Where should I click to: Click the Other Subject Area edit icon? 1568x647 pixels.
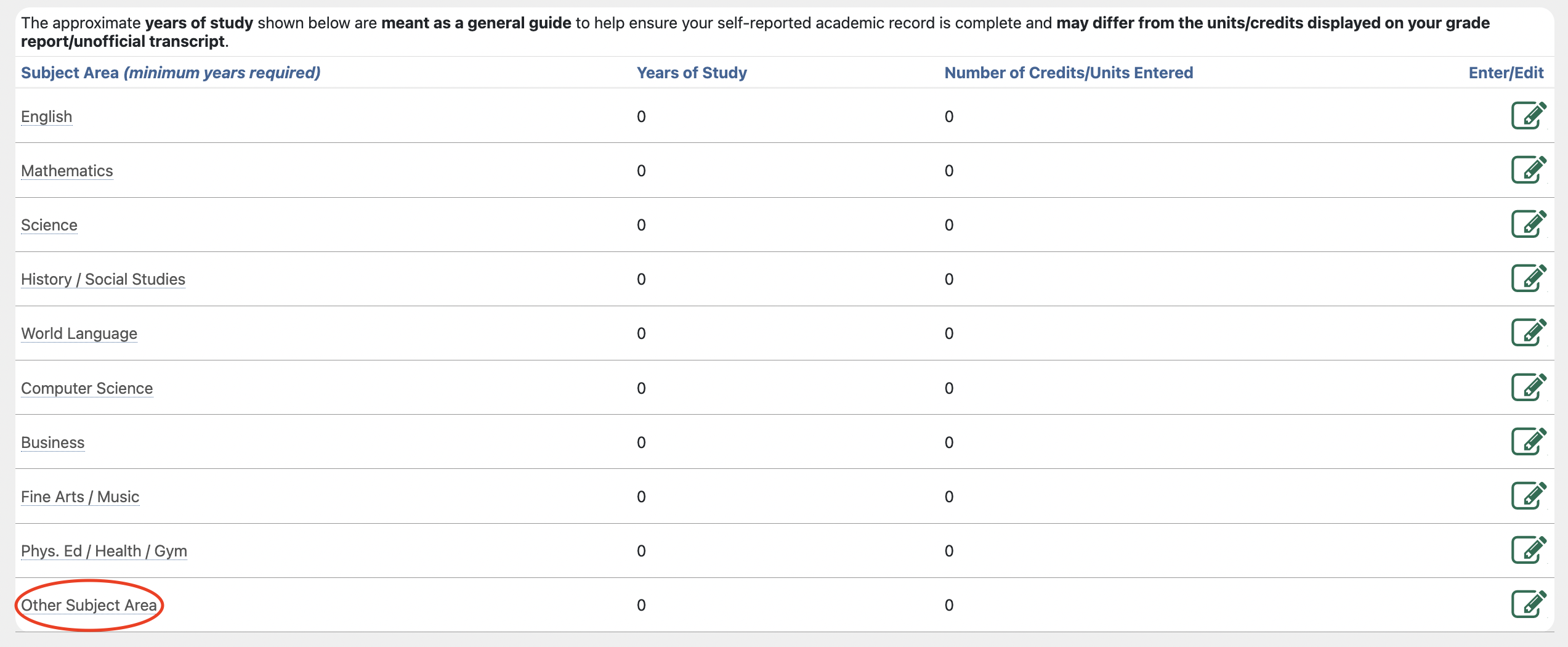(x=1528, y=604)
